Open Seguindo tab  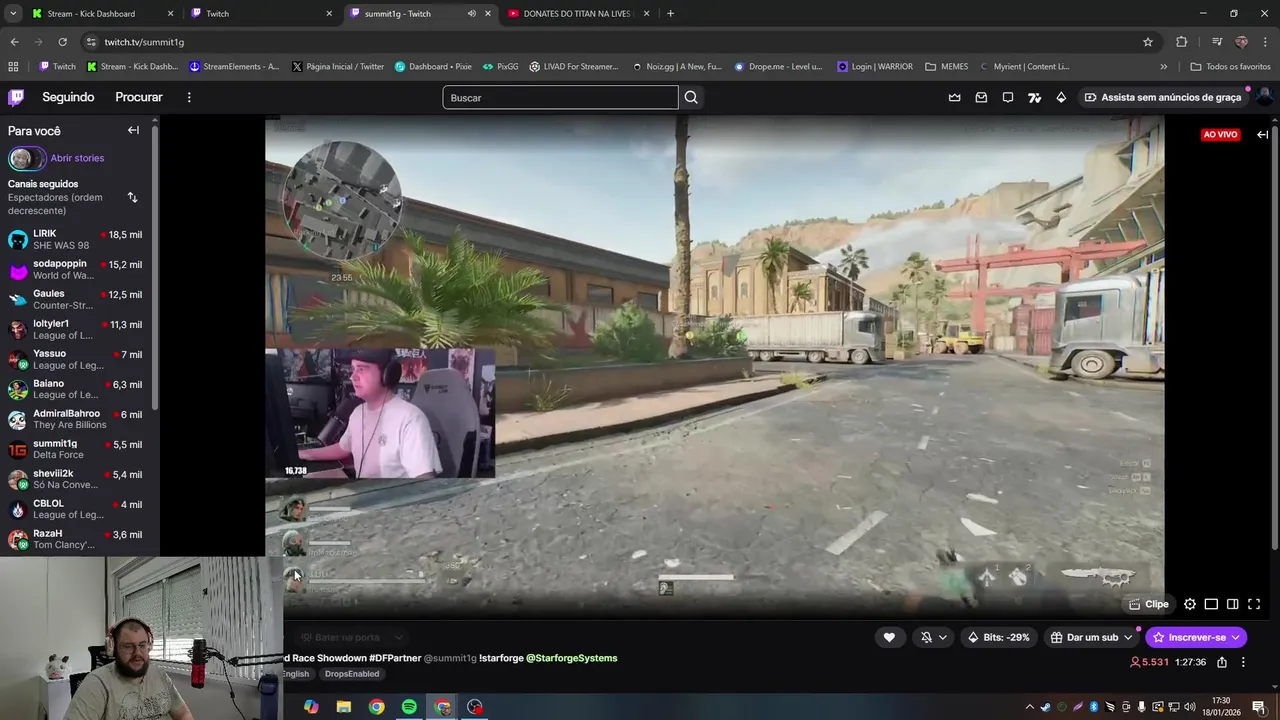[68, 97]
